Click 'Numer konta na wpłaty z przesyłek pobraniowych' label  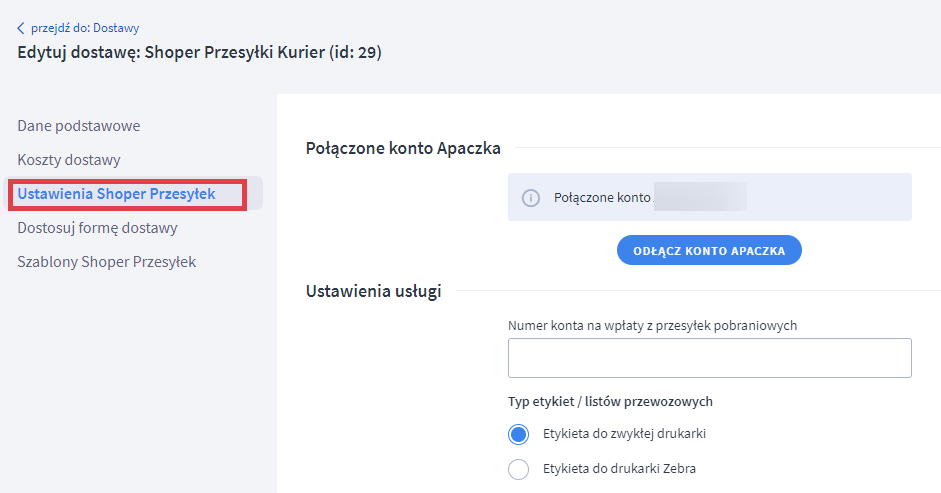click(x=652, y=325)
